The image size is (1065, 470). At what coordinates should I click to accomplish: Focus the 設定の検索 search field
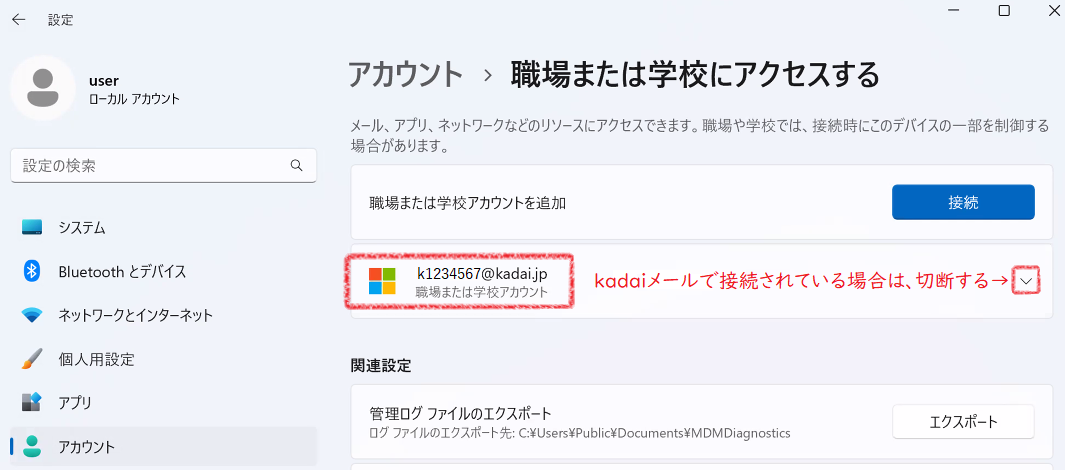[x=163, y=165]
